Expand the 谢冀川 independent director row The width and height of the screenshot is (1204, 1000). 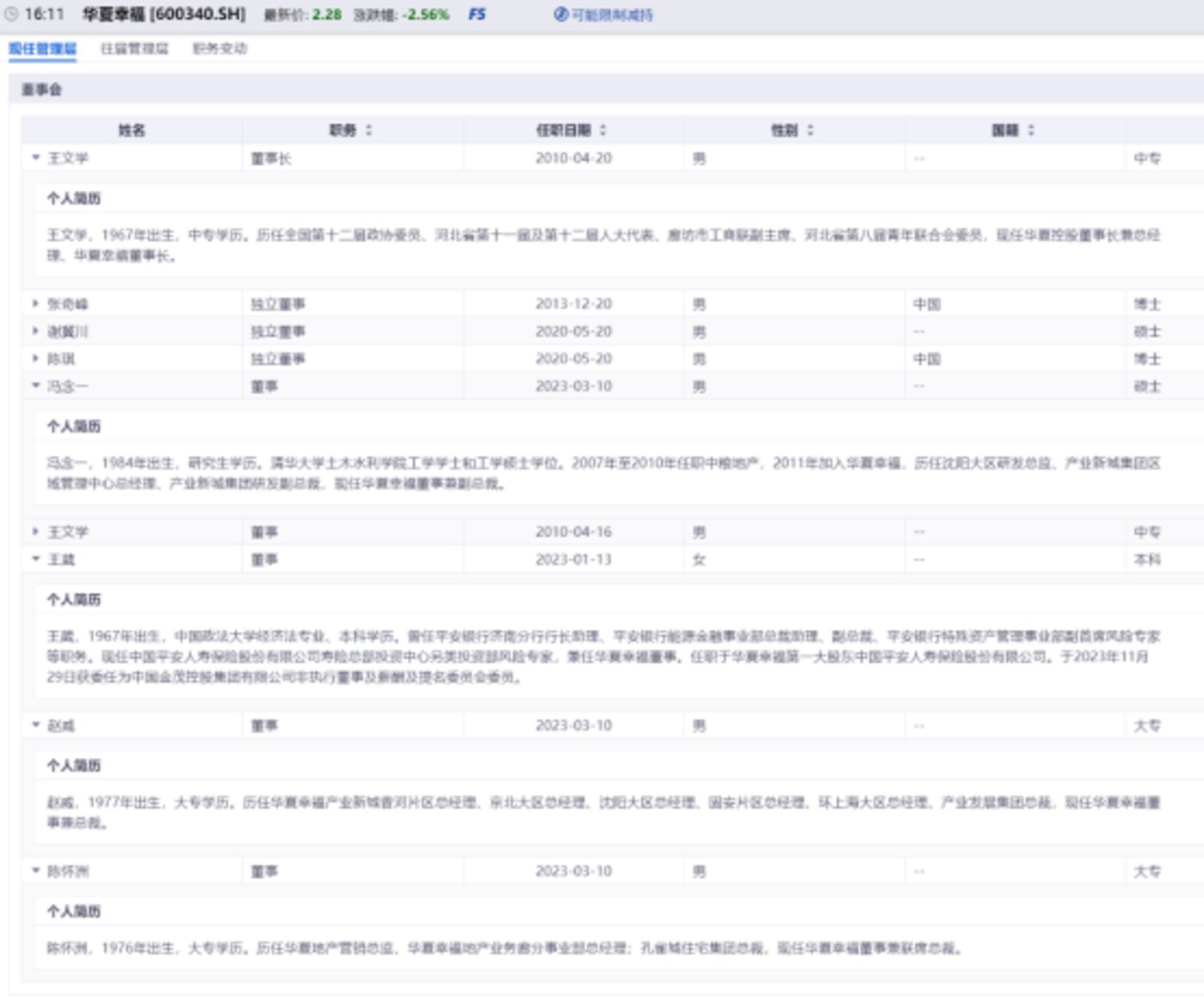click(36, 331)
